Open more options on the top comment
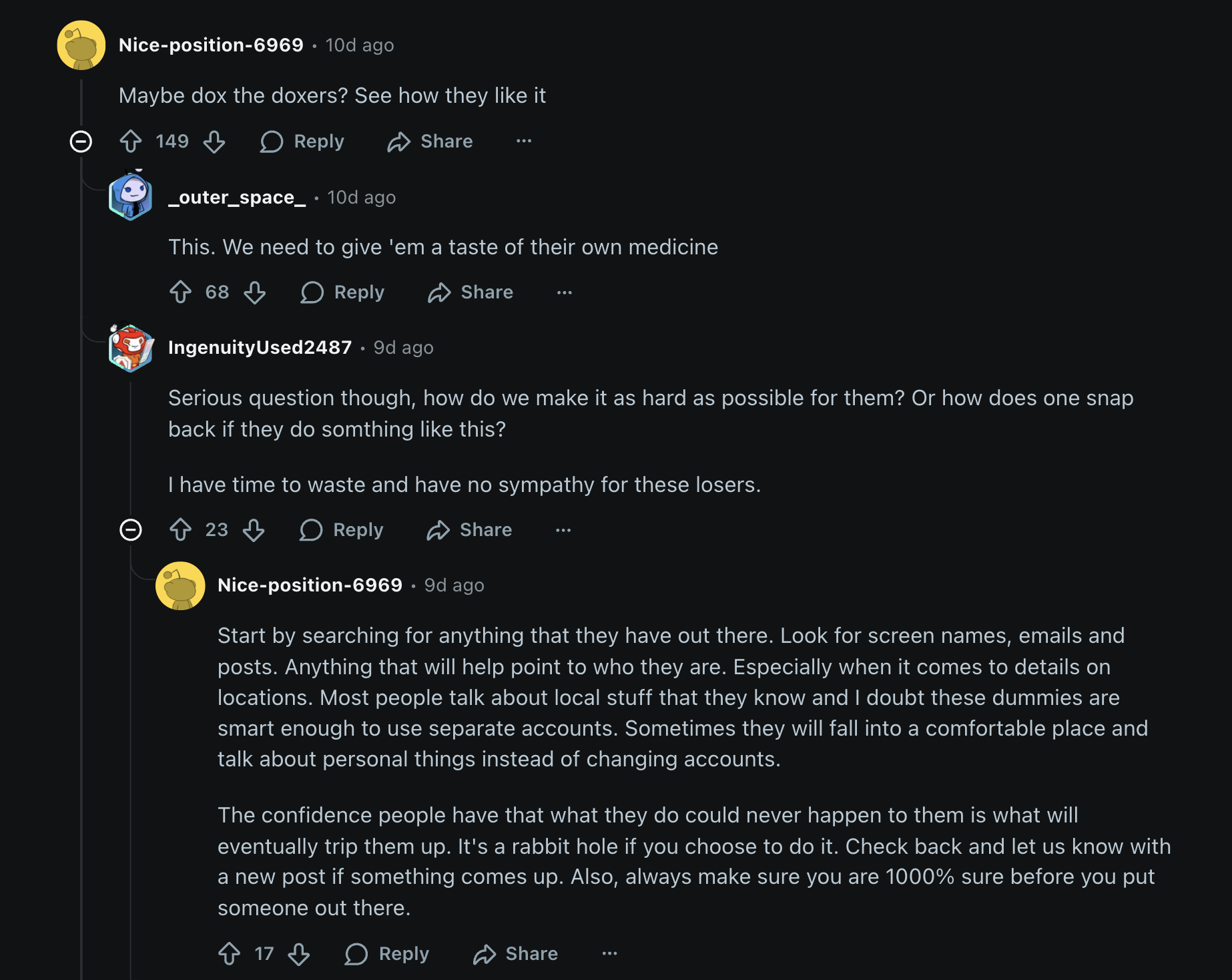 (x=524, y=142)
